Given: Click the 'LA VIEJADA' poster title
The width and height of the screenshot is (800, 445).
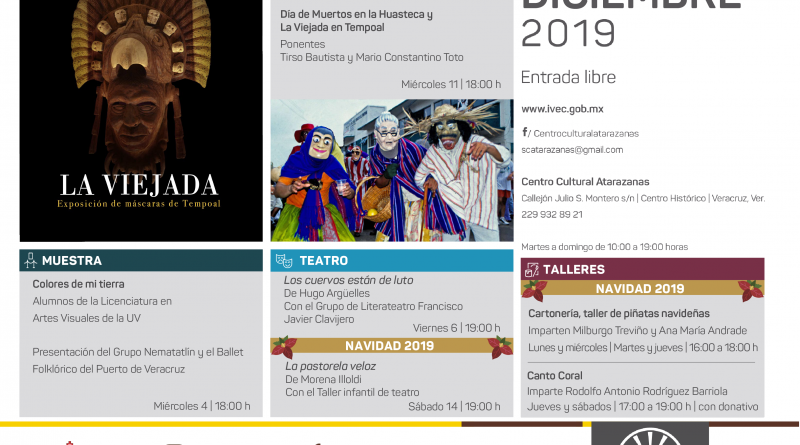Looking at the screenshot, I should pos(139,185).
